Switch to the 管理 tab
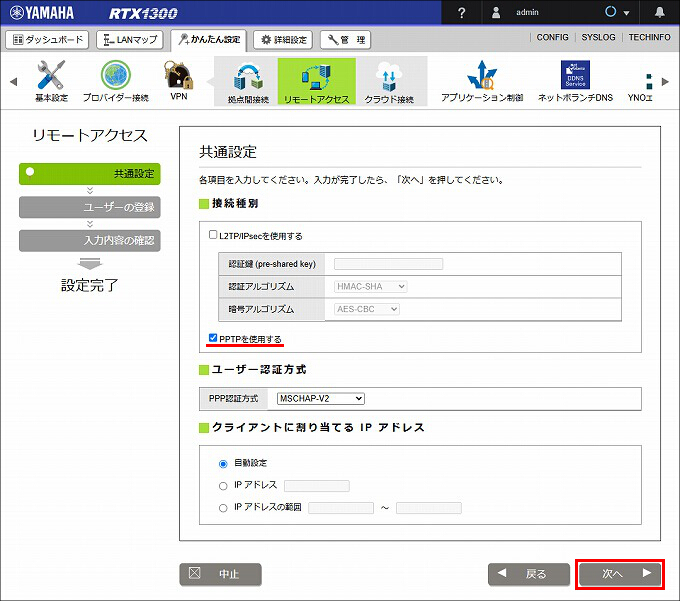The height and width of the screenshot is (601, 680). pos(346,40)
